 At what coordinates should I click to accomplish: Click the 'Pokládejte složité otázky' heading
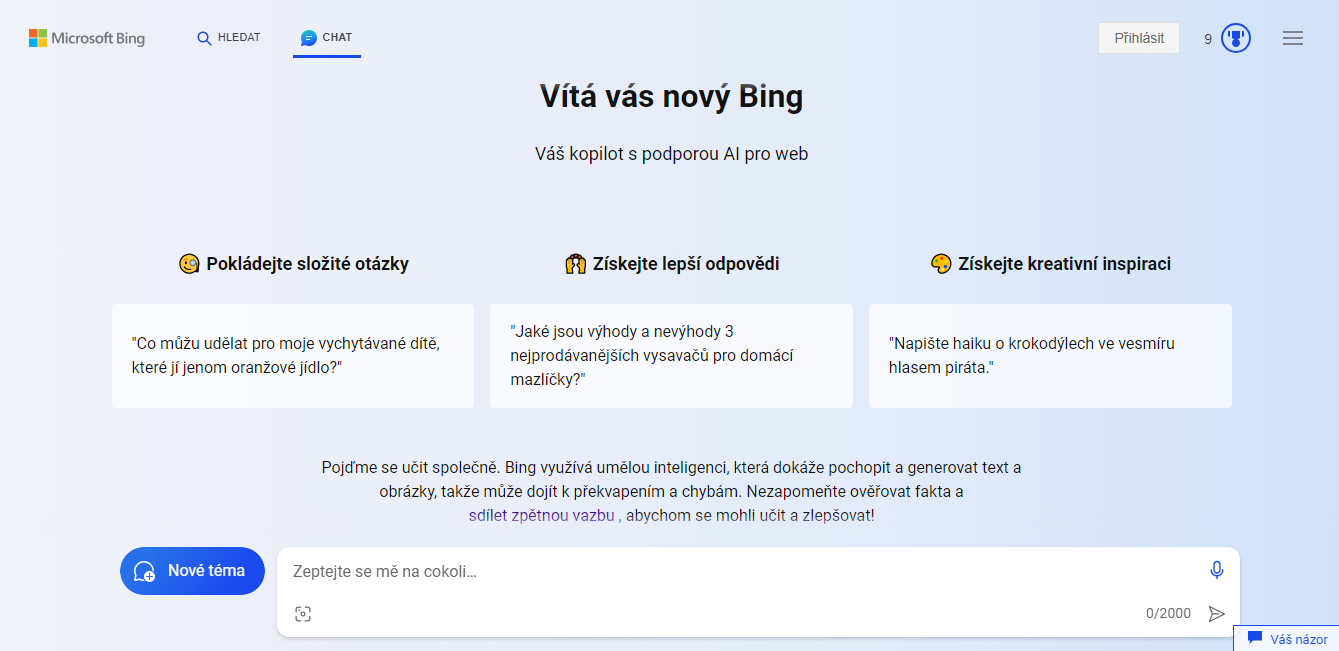pos(293,264)
